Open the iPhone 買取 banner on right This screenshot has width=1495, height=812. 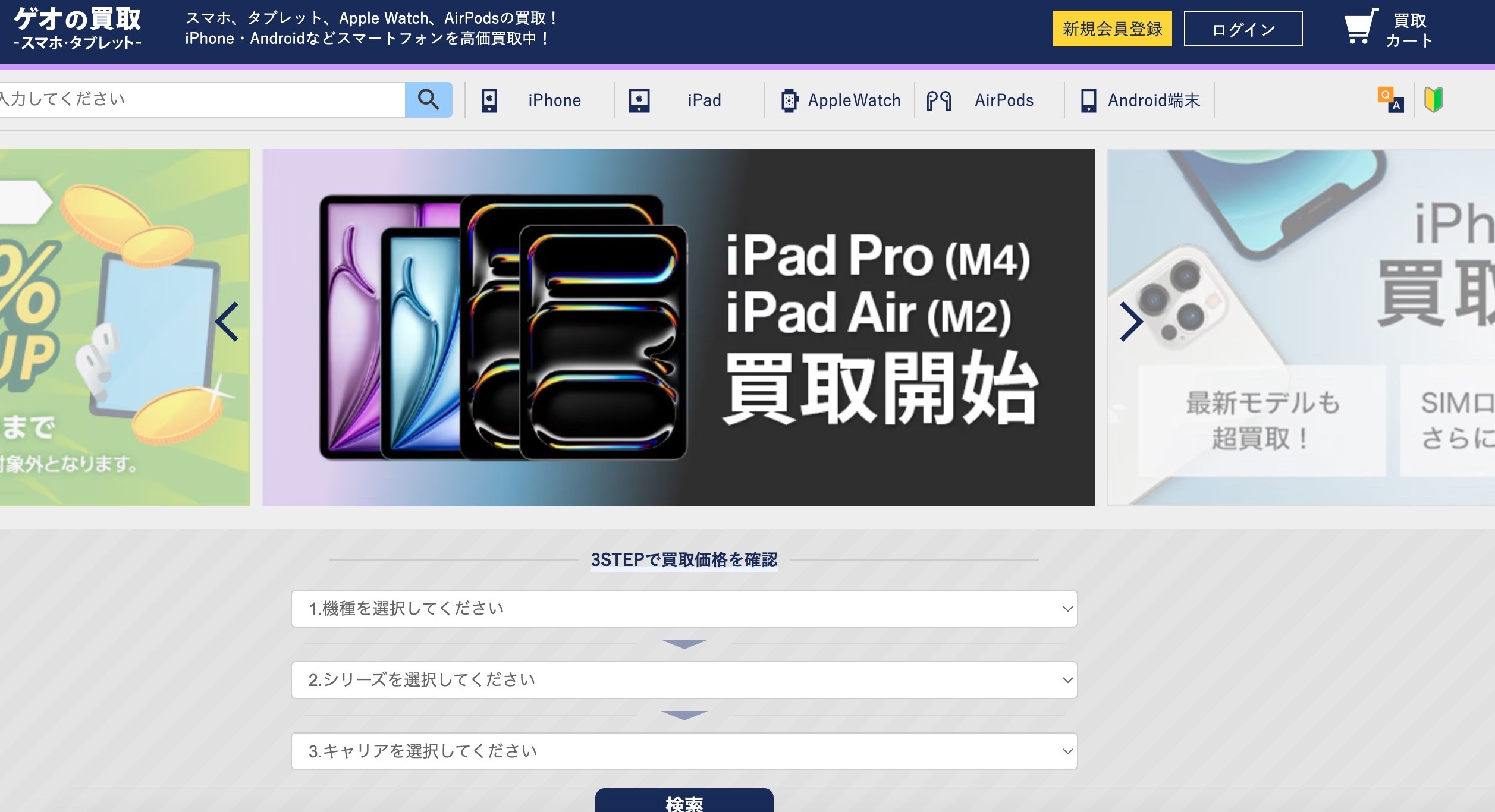click(1301, 328)
